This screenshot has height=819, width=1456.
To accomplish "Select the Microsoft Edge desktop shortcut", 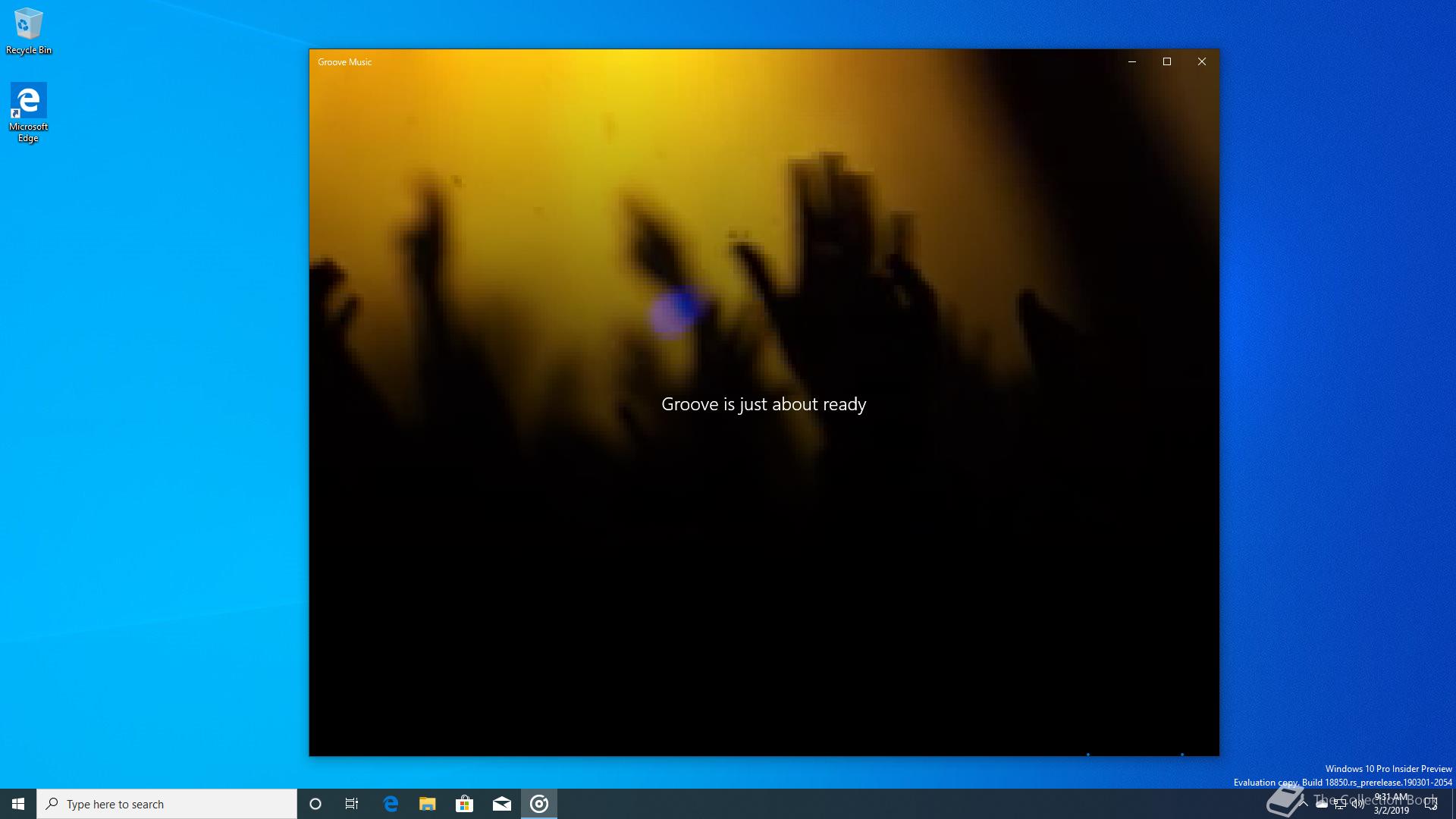I will click(x=28, y=112).
